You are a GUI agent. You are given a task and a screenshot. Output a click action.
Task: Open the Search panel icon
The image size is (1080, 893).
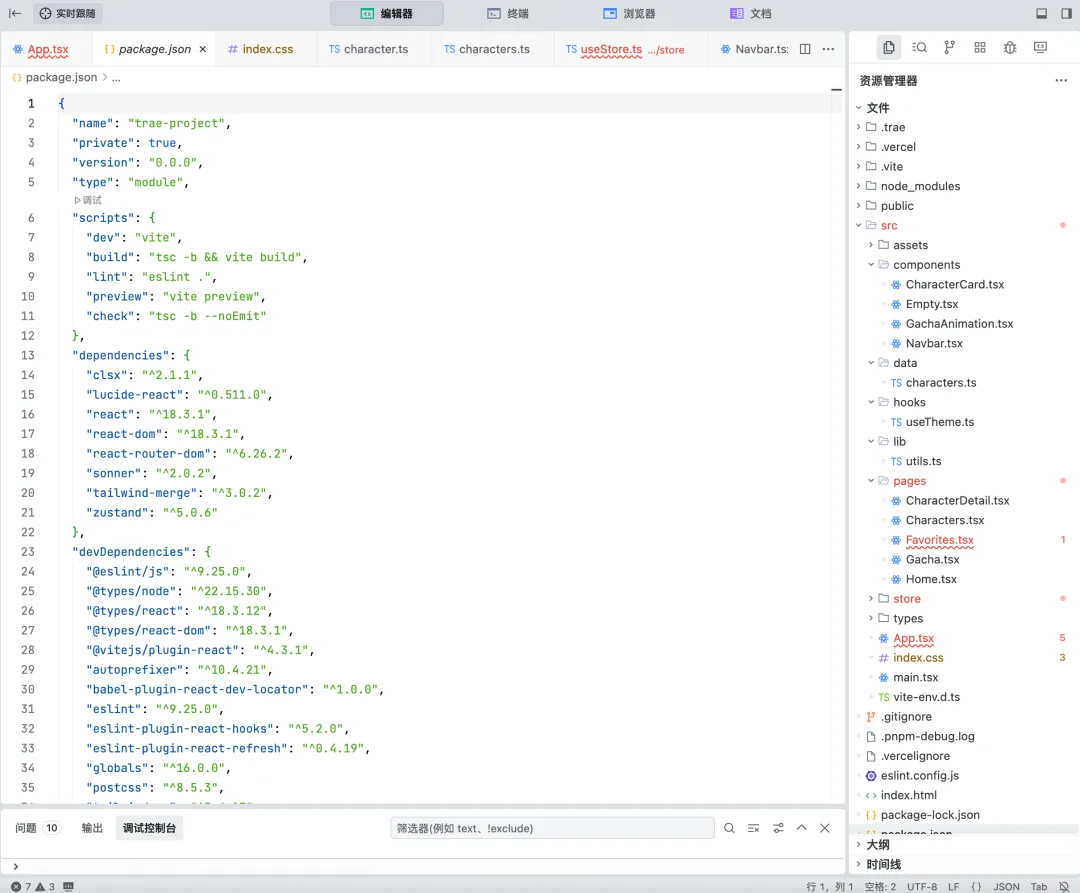tap(919, 47)
